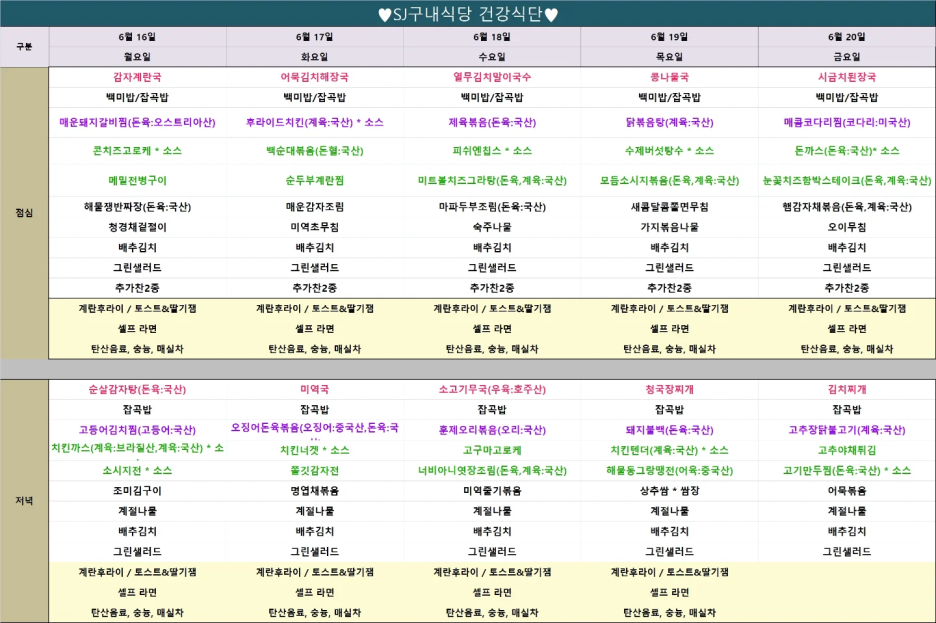Select the 피쉬앤칩스 * 소스 cell
Screen dimensions: 936x623
[492, 151]
